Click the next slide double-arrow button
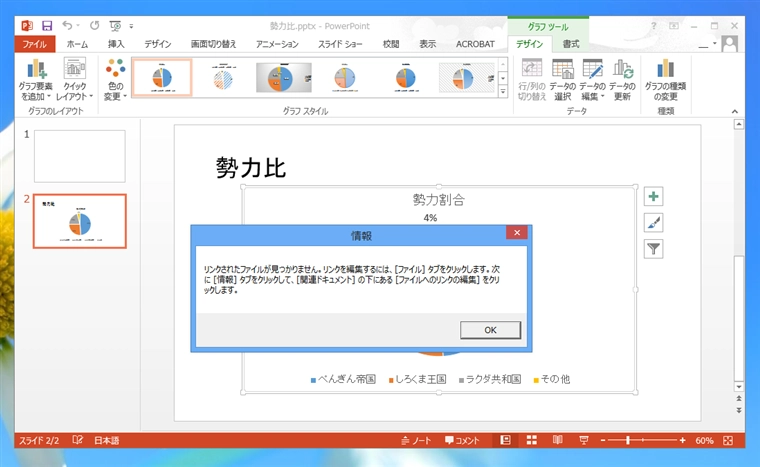Viewport: 760px width, 467px height. (x=739, y=410)
